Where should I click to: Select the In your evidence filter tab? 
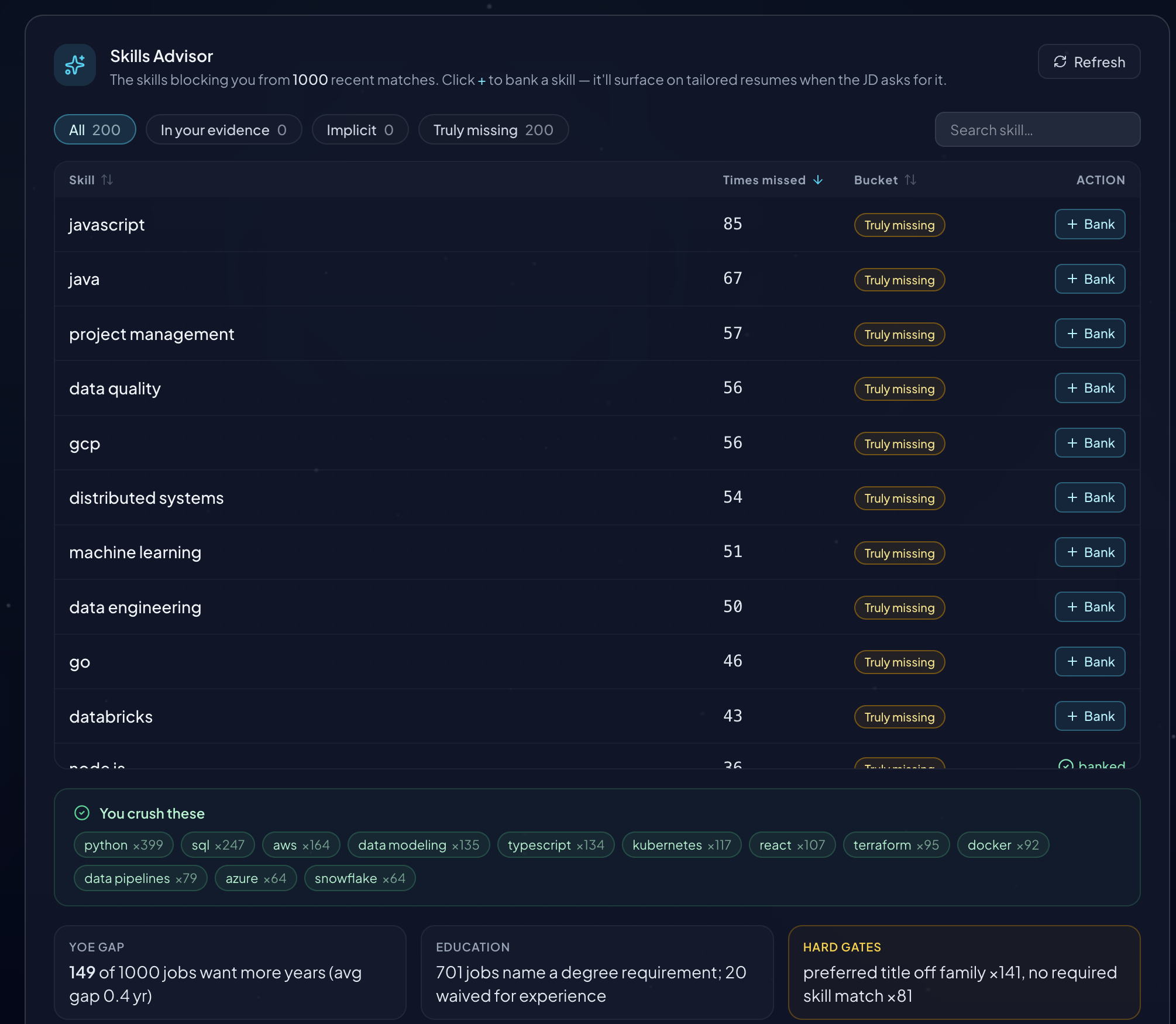(223, 129)
